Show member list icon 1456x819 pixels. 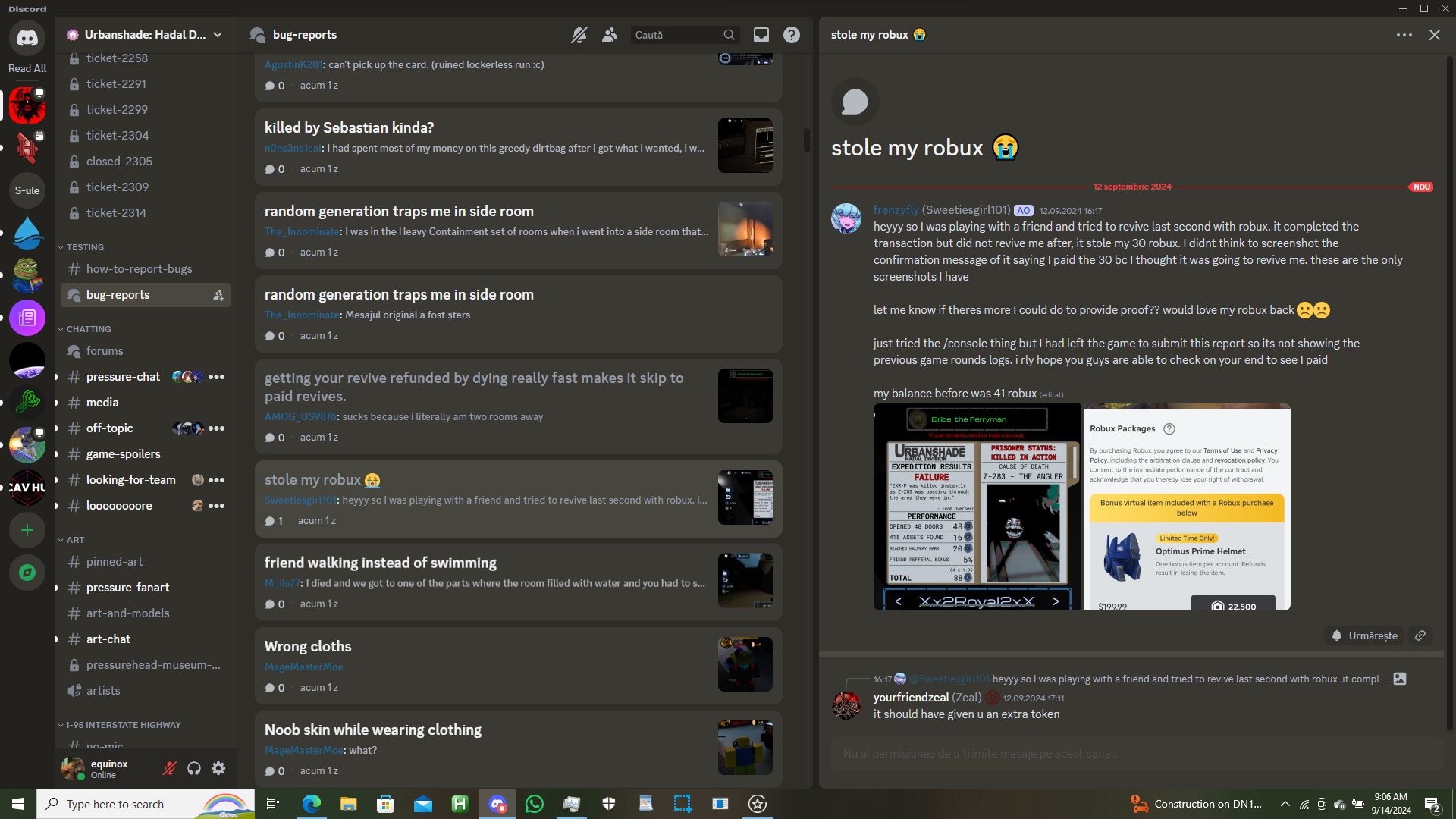tap(610, 35)
